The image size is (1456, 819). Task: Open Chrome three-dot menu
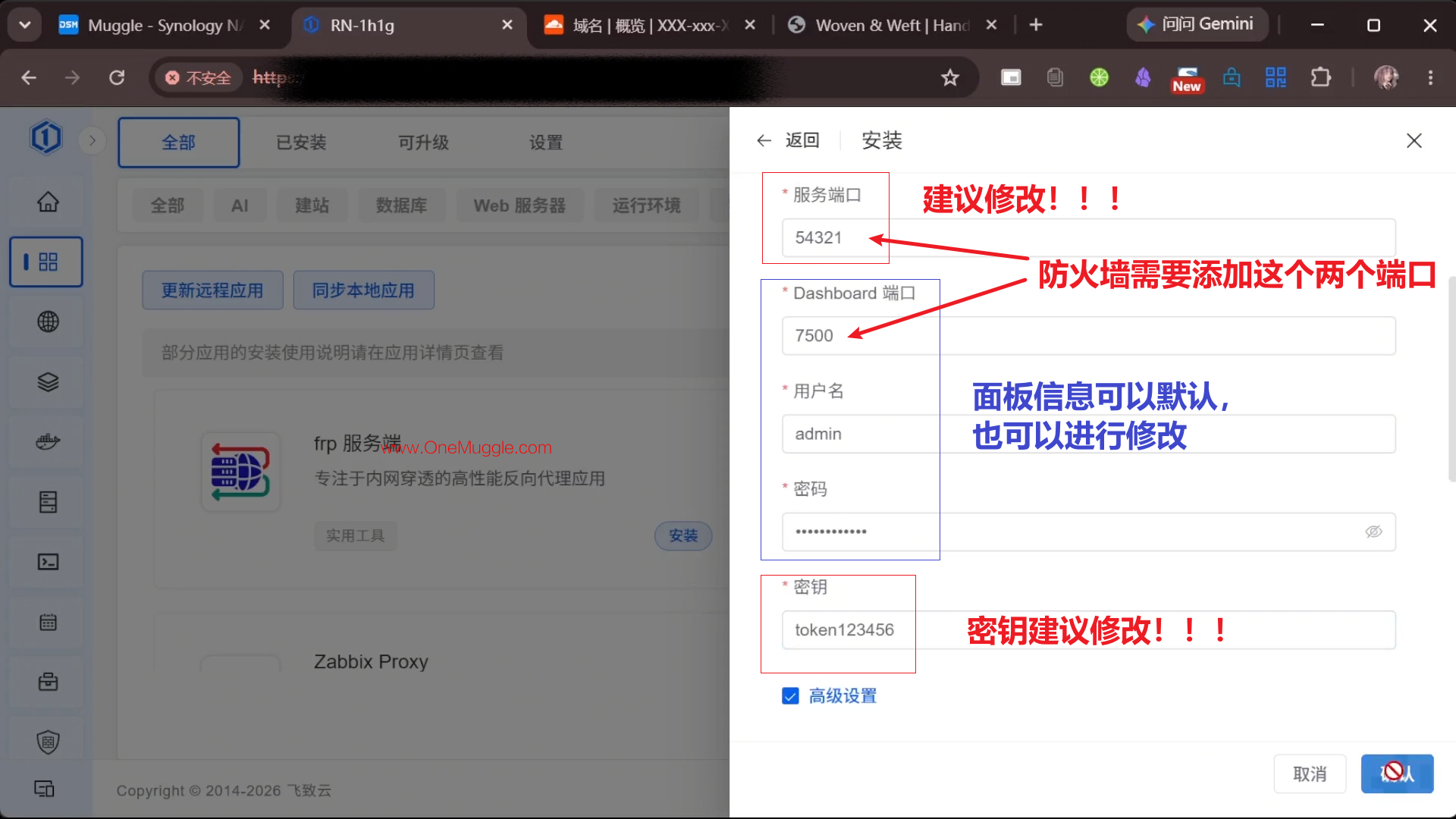[x=1430, y=77]
